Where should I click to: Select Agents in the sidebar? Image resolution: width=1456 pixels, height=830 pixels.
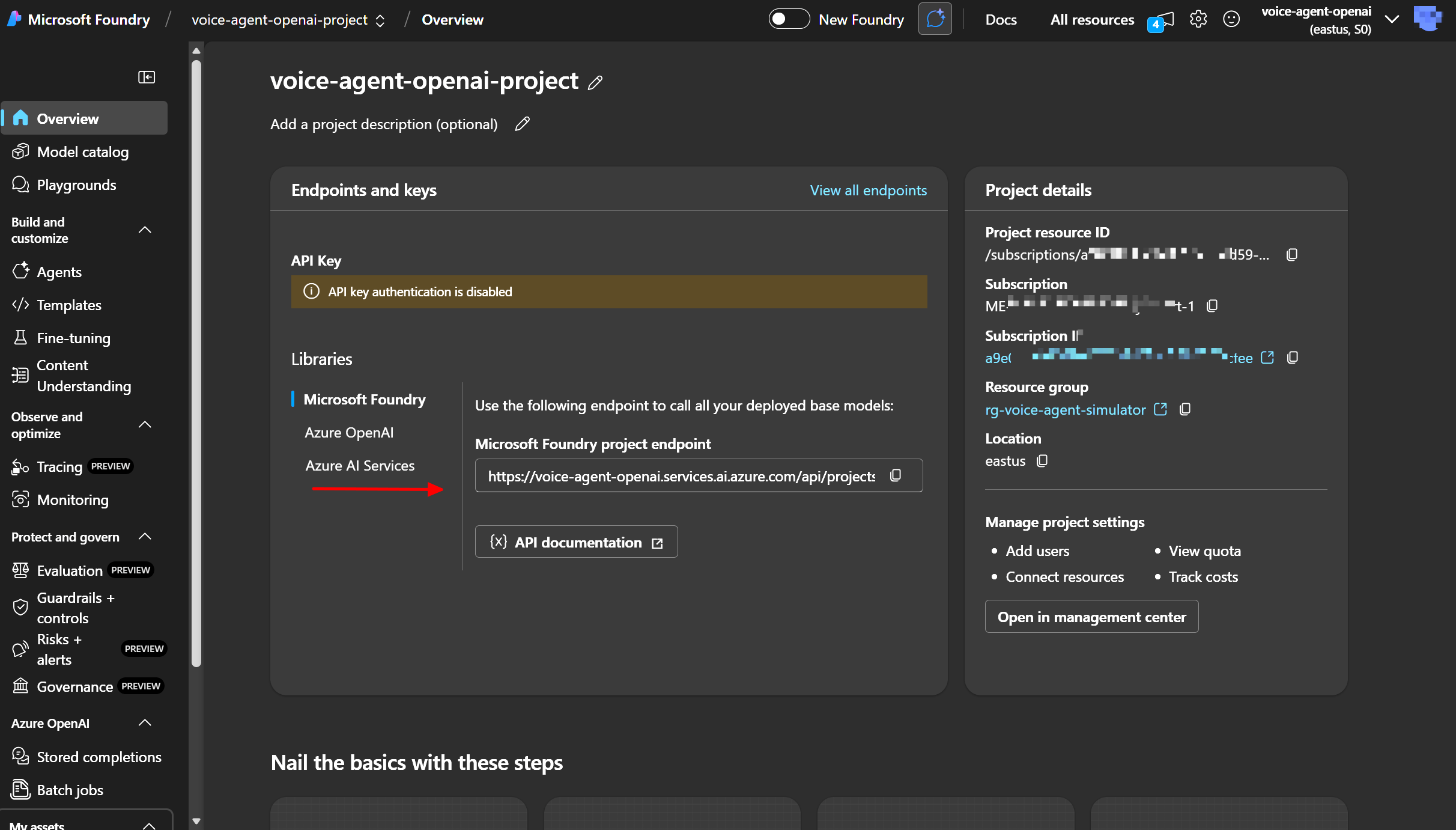pyautogui.click(x=59, y=272)
